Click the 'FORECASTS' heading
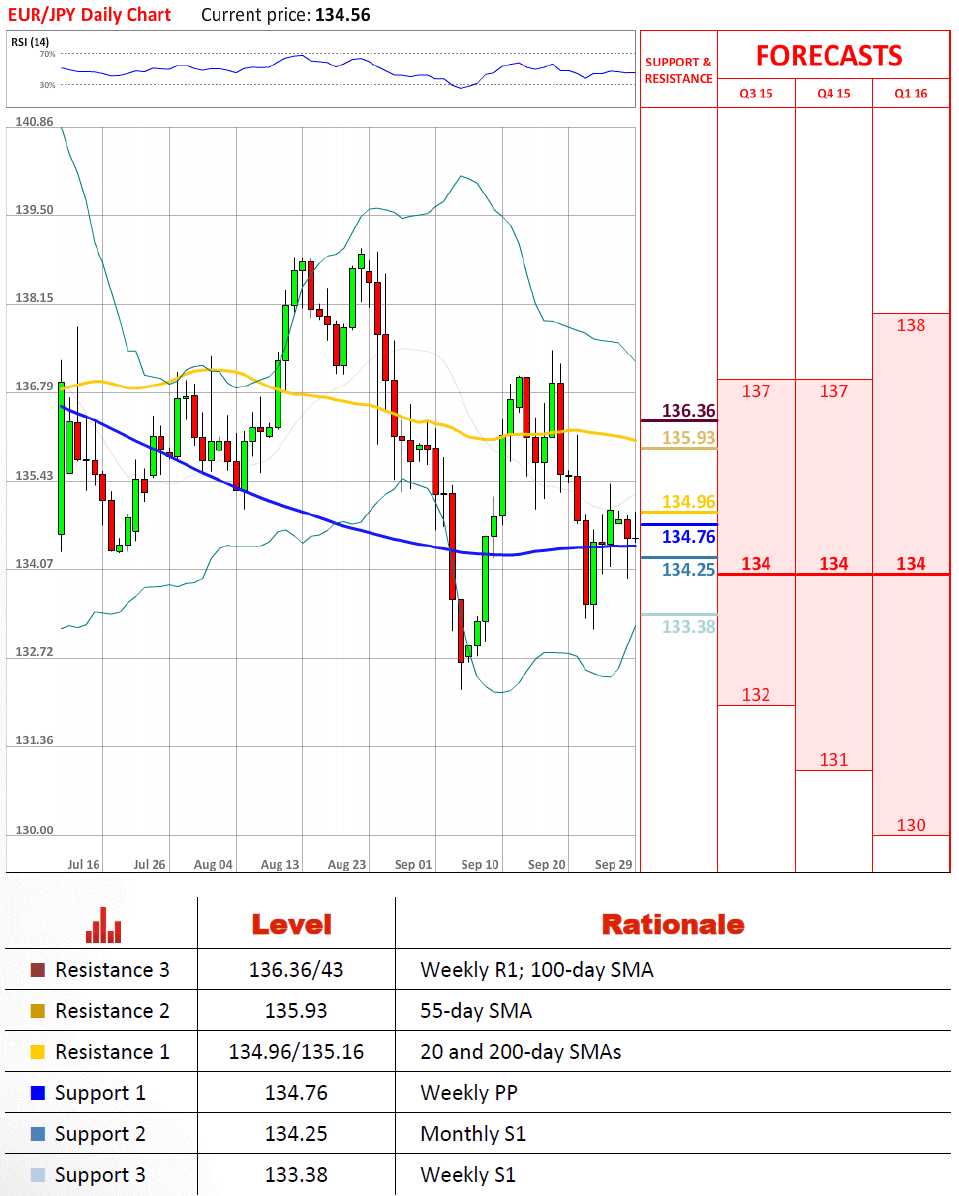Image resolution: width=959 pixels, height=1196 pixels. 829,56
